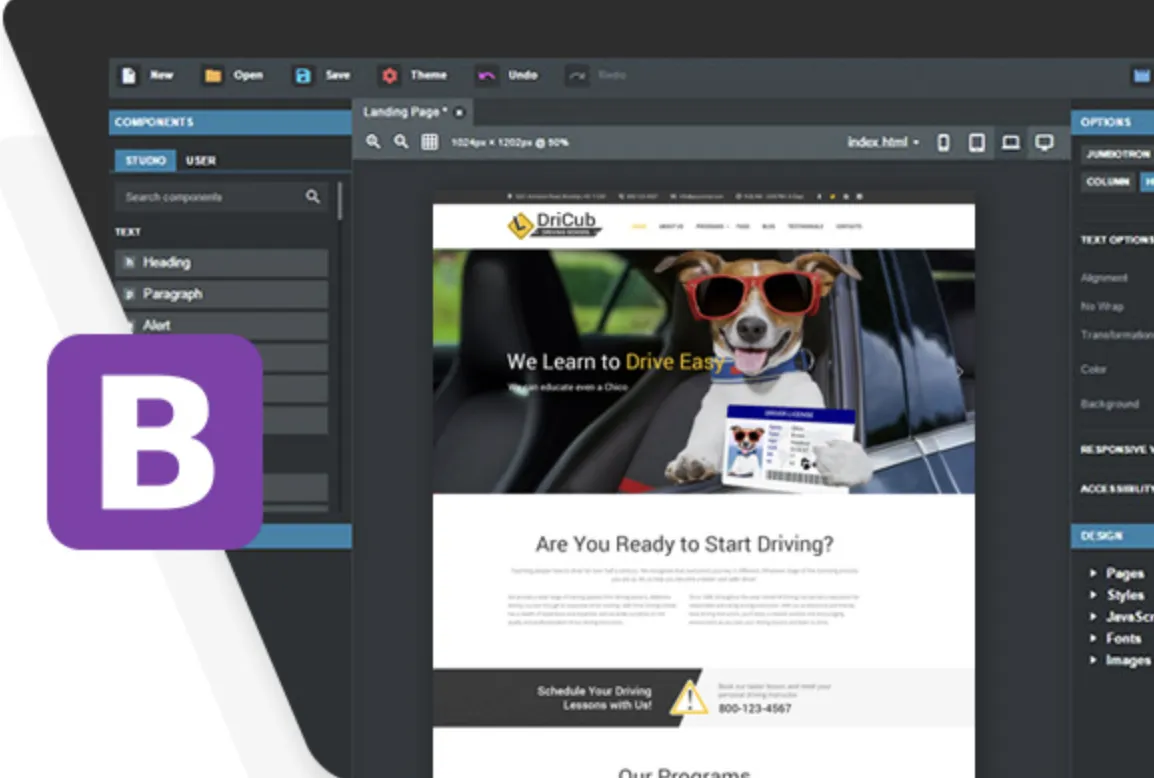Screen dimensions: 1154x778
Task: Click 'Are You Ready to Start Driving?' heading
Action: (684, 544)
